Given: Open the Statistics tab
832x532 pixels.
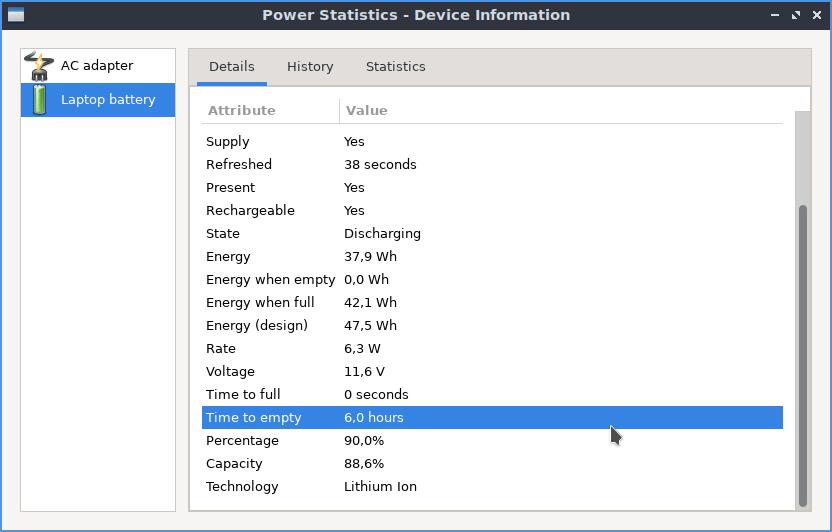Looking at the screenshot, I should click(x=395, y=67).
